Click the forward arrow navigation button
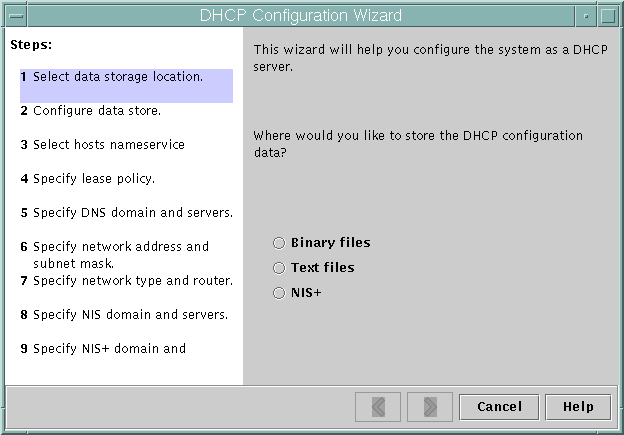 pos(430,407)
